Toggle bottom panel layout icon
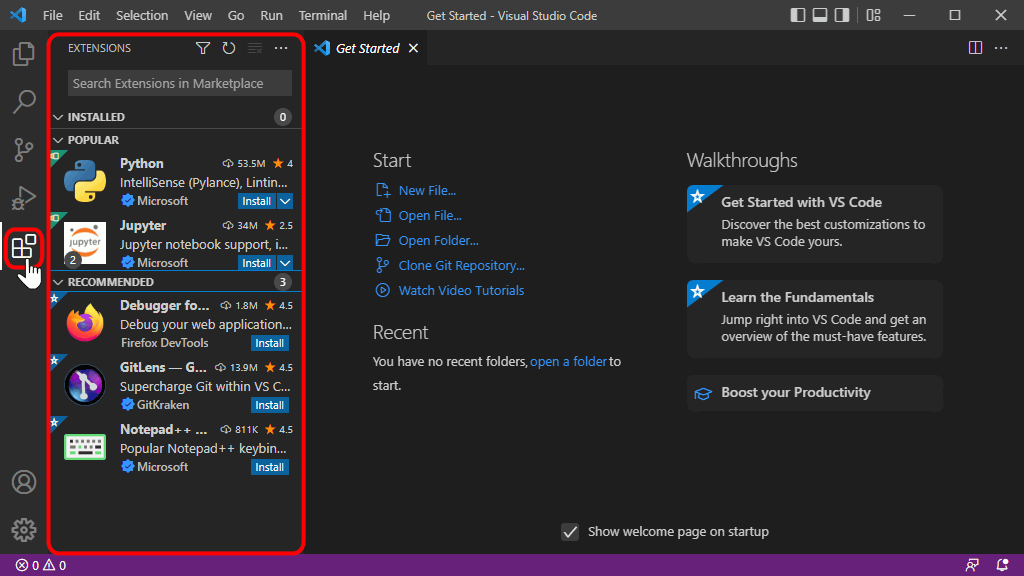Image resolution: width=1024 pixels, height=576 pixels. point(820,15)
